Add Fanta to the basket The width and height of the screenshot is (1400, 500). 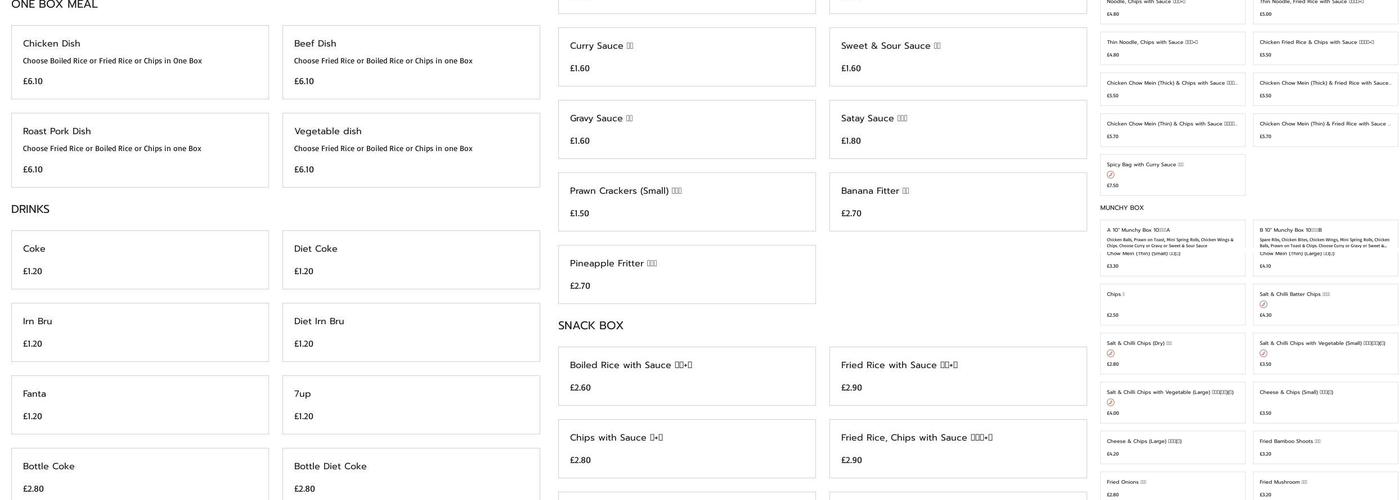coord(140,405)
